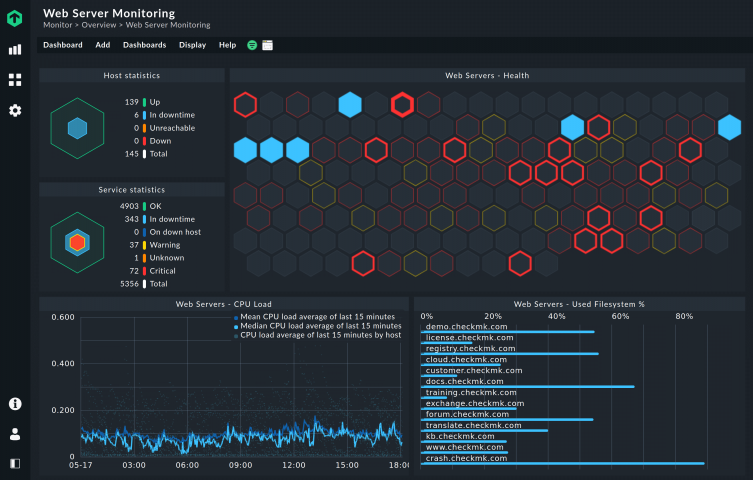Click the 40% filesystem axis label

coord(557,316)
